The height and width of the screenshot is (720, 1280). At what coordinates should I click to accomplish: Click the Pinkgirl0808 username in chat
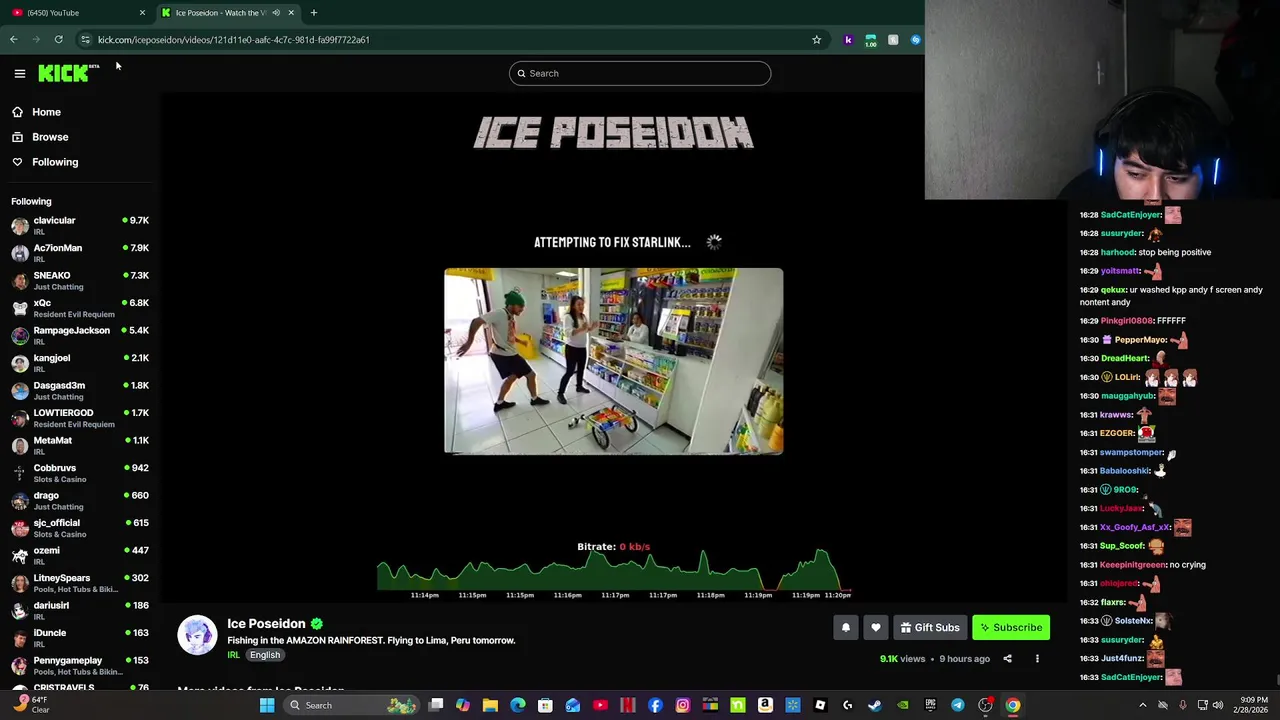tap(1127, 321)
